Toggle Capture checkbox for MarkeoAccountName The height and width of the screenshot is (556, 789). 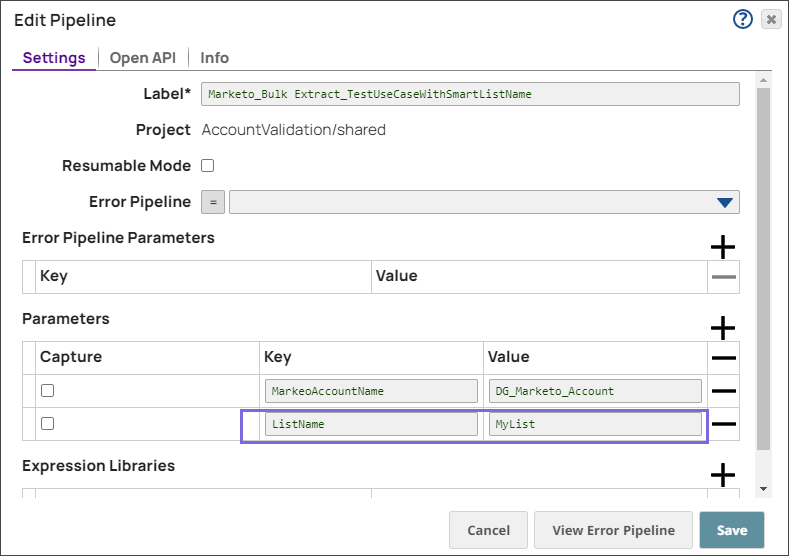tap(47, 390)
